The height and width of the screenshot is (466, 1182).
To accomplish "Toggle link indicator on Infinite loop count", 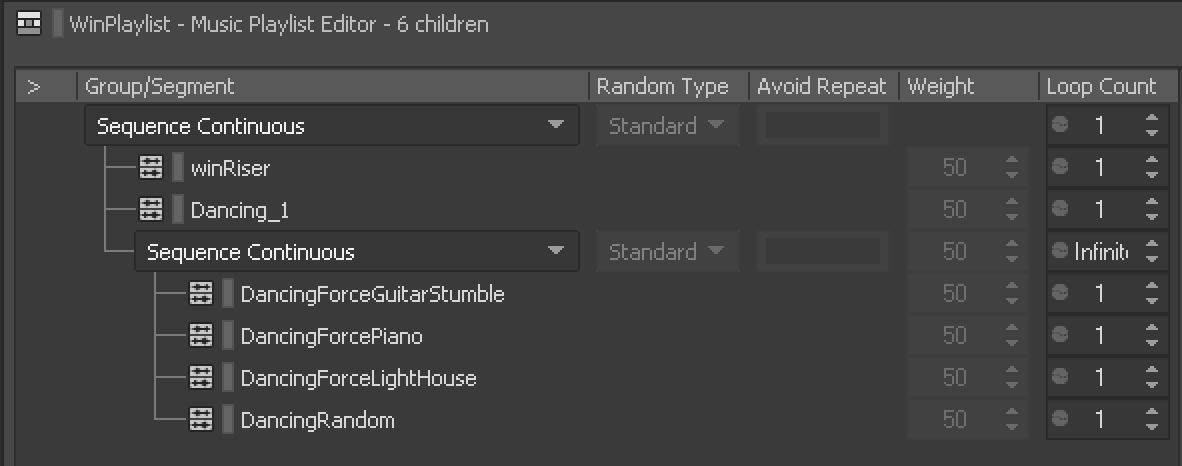I will 1060,250.
